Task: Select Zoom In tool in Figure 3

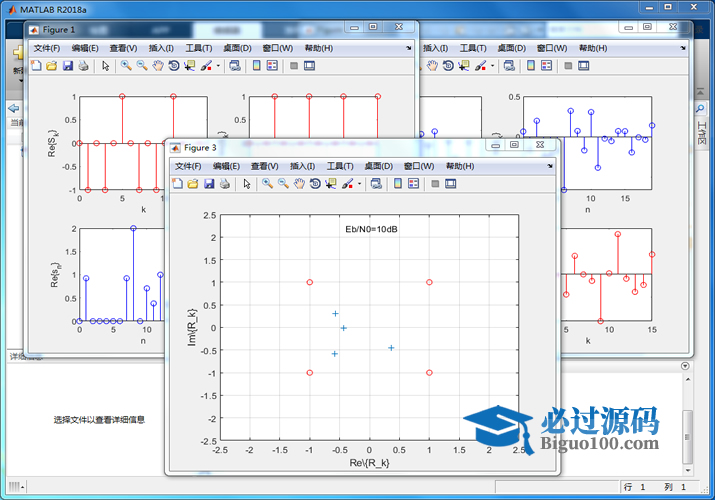Action: [x=268, y=184]
